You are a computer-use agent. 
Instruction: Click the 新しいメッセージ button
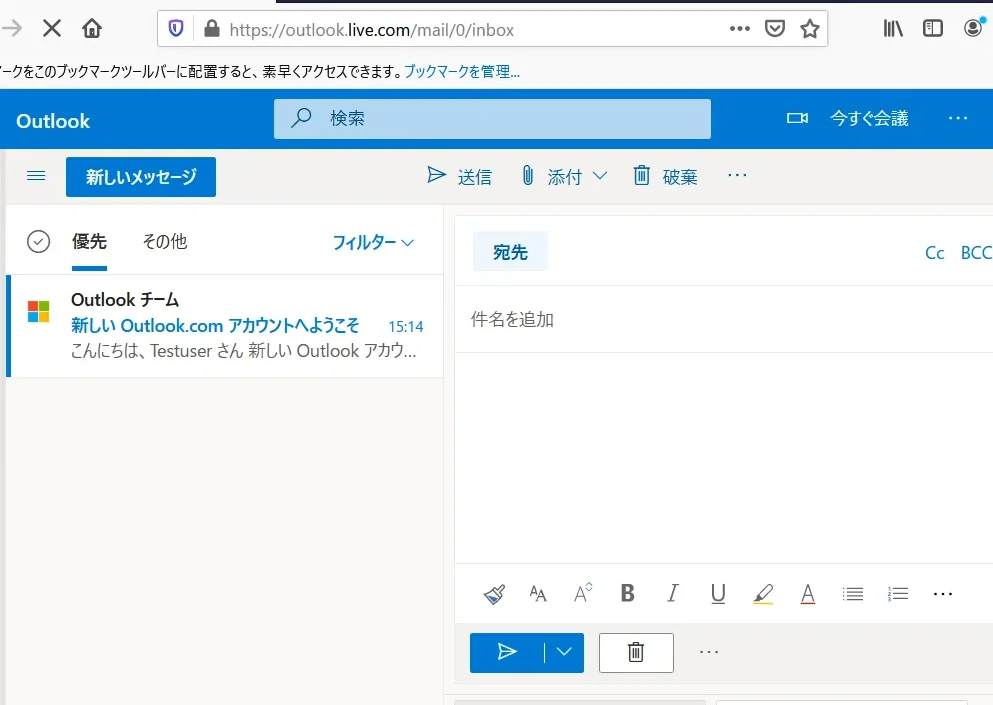(141, 177)
